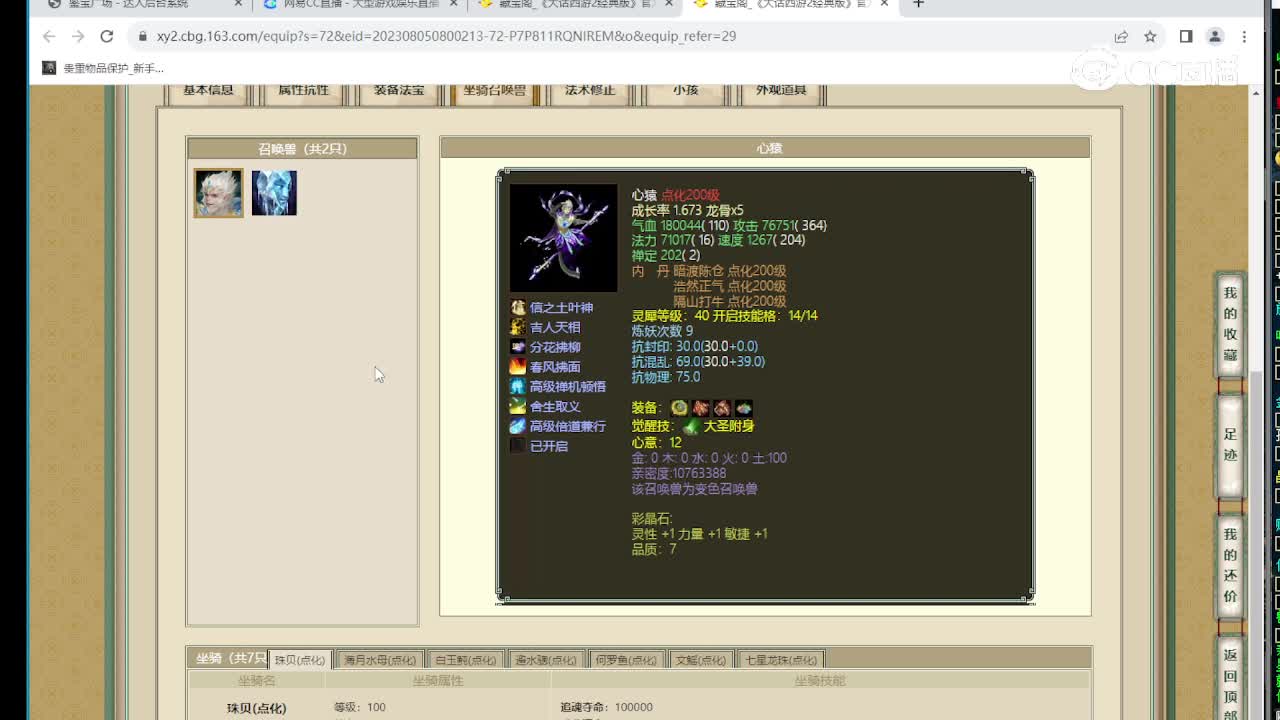1280x720 pixels.
Task: Click the first green ring equipment icon
Action: [679, 408]
